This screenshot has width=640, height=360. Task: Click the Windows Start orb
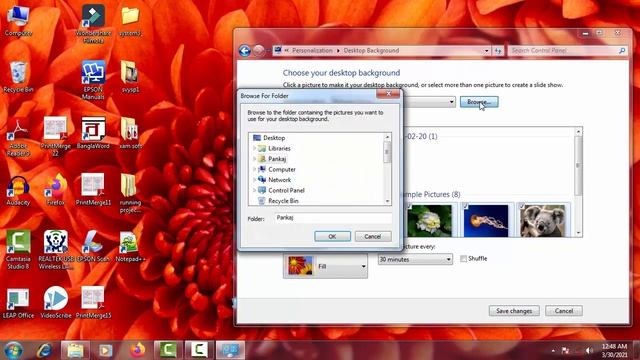[x=13, y=350]
